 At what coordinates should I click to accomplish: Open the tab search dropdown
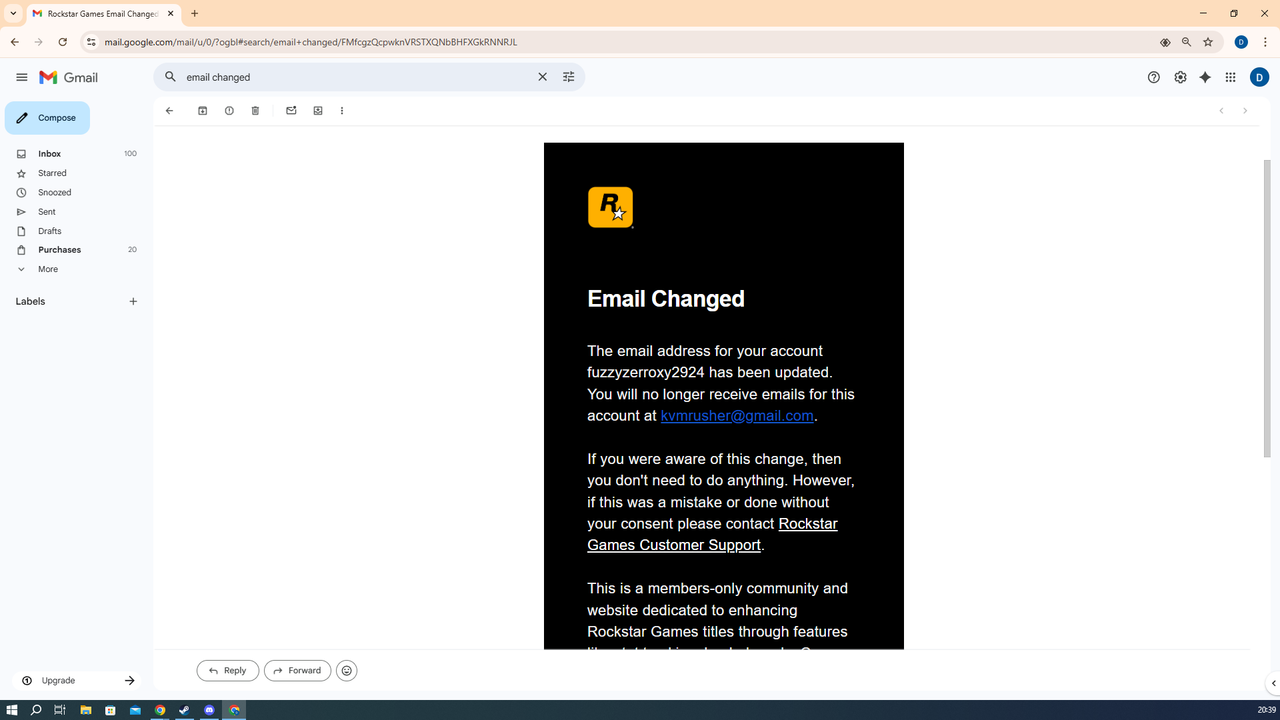coord(13,14)
